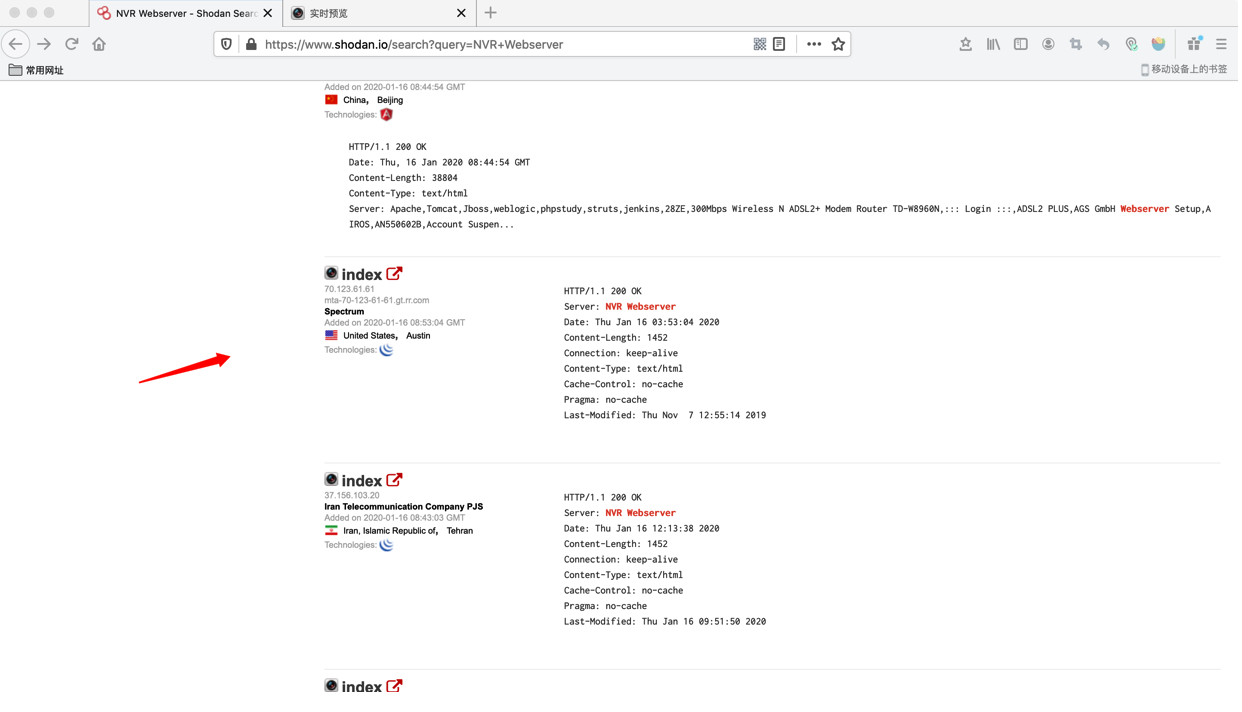Click the red technology icon under Beijing result
Viewport: 1242px width, 712px height.
[x=386, y=115]
